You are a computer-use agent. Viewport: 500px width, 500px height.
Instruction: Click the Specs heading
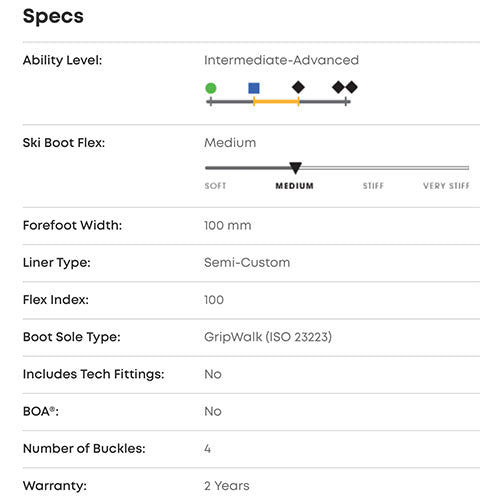pyautogui.click(x=53, y=16)
